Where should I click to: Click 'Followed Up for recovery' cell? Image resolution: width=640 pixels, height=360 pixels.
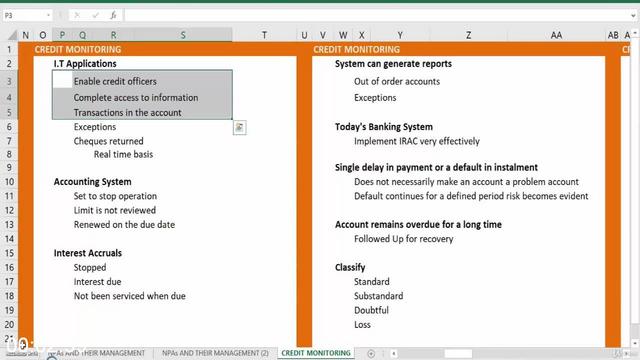pos(403,239)
